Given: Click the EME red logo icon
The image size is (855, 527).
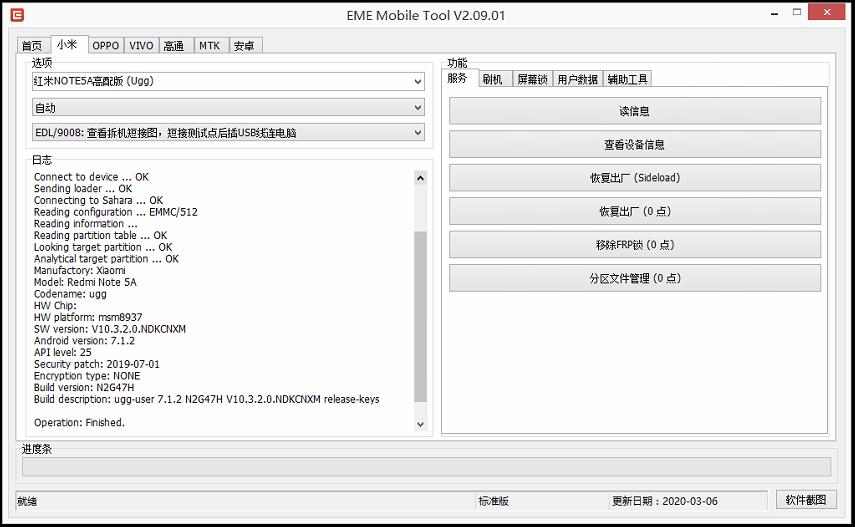Looking at the screenshot, I should [x=17, y=15].
